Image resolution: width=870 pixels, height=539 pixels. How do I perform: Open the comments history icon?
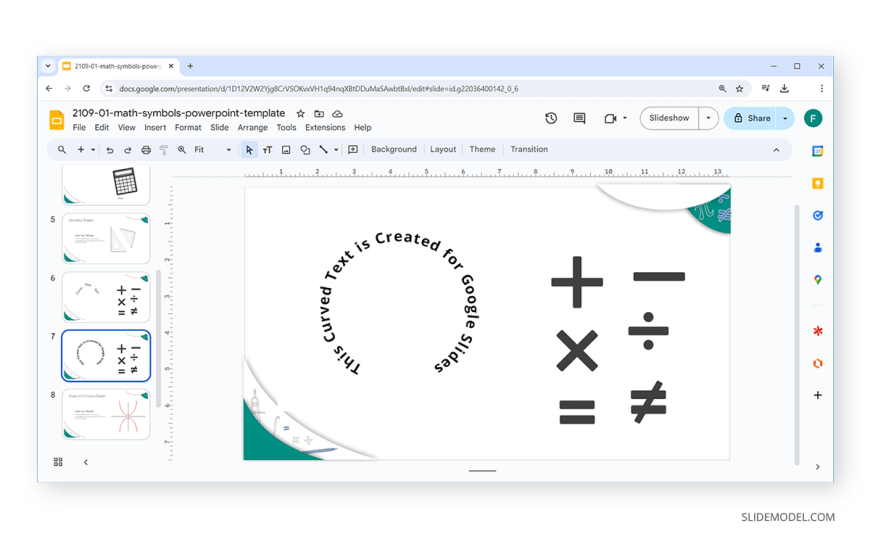[579, 118]
